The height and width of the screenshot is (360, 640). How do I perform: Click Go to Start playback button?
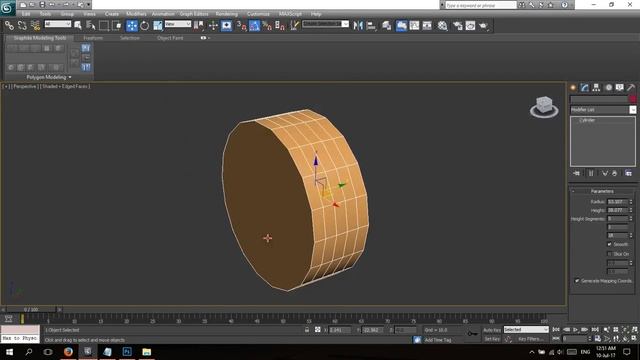pos(556,329)
